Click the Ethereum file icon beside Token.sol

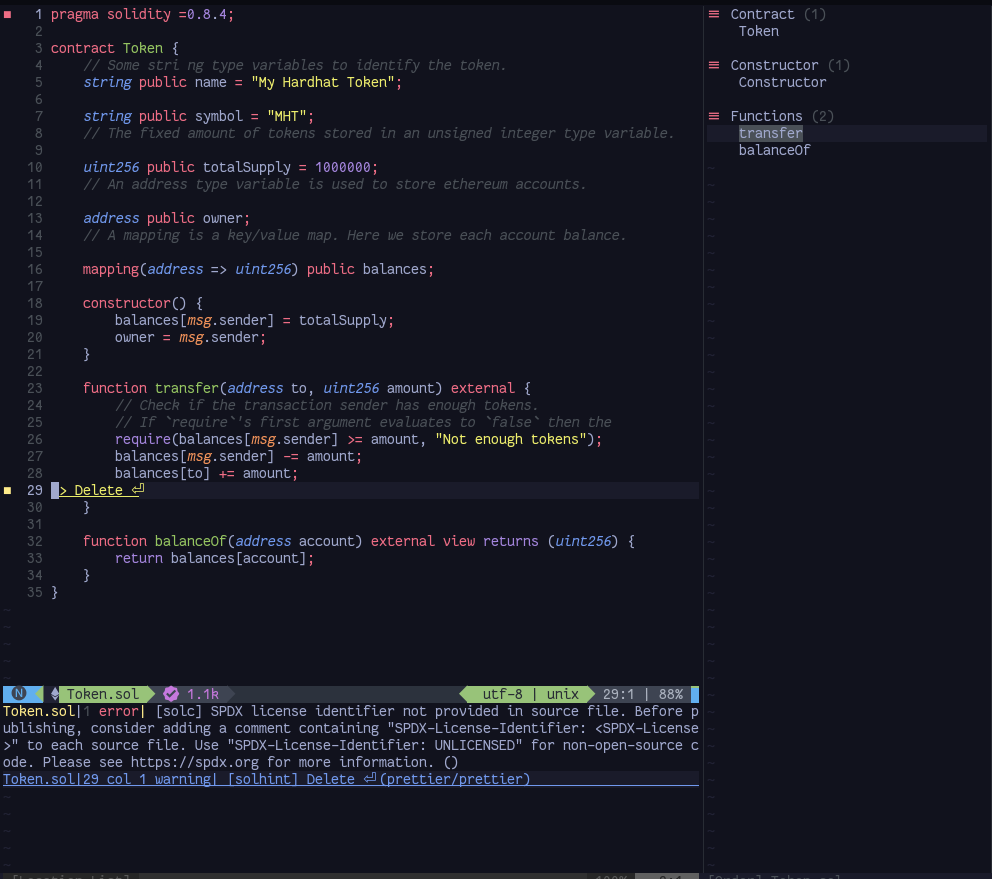pos(55,694)
